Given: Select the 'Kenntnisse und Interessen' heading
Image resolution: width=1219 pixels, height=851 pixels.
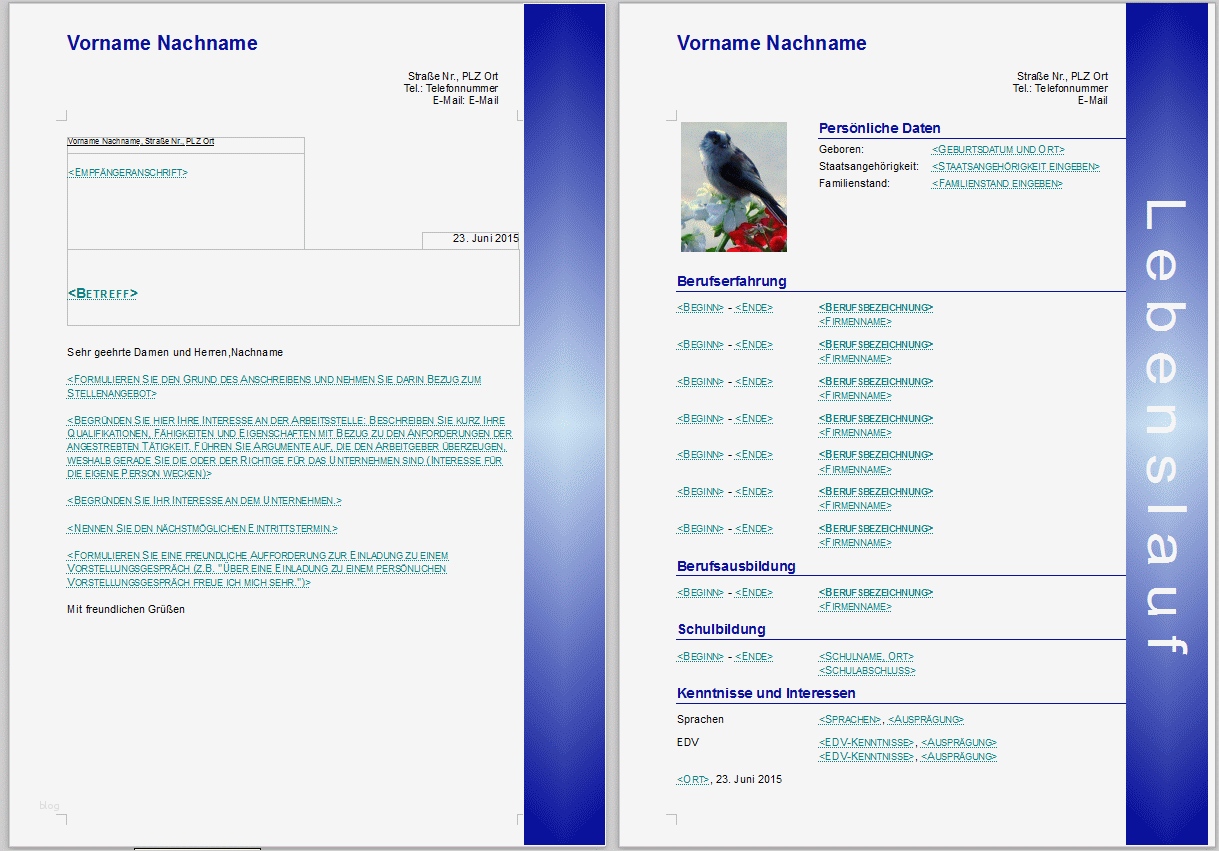Looking at the screenshot, I should point(766,693).
